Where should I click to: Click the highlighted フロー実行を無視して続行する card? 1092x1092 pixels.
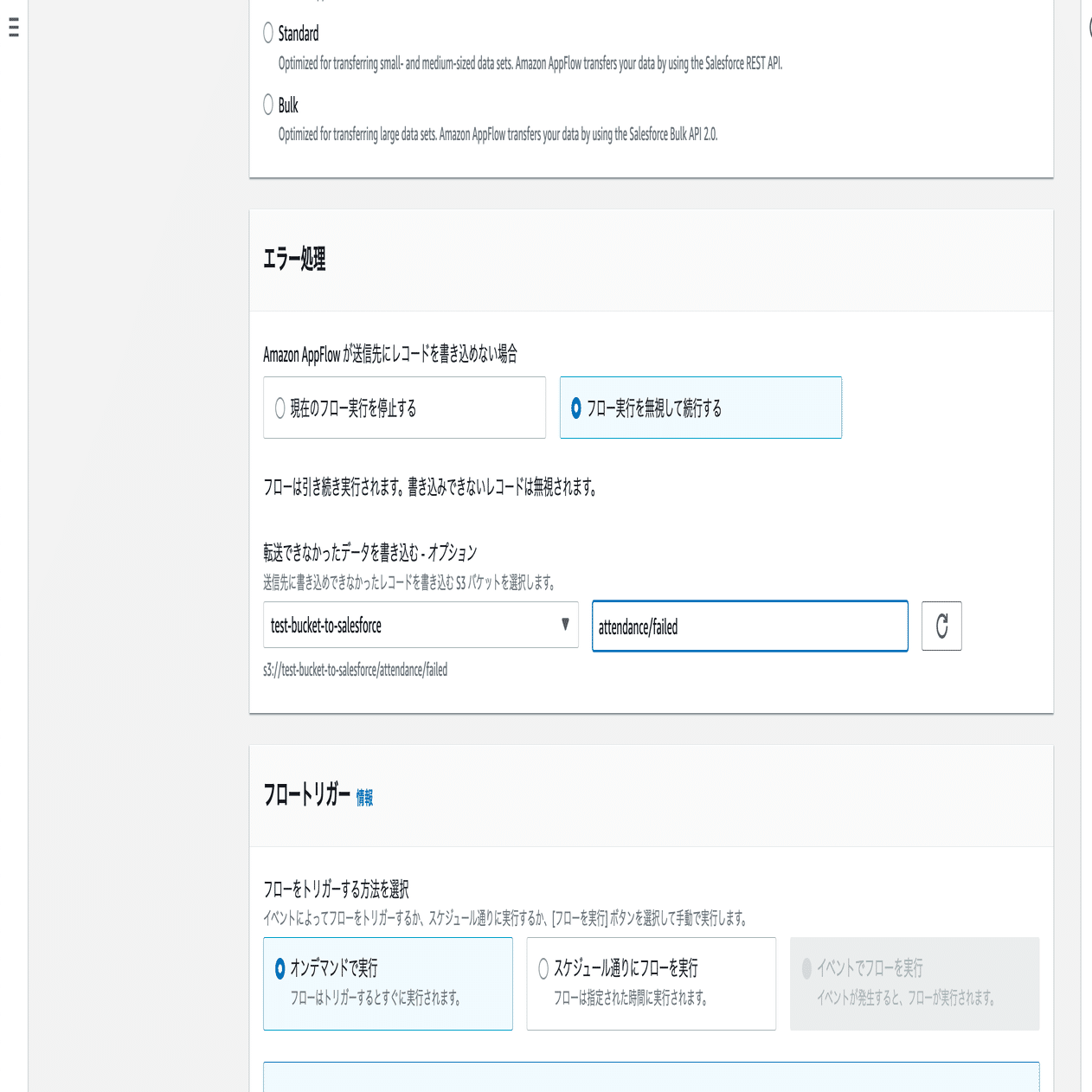point(701,407)
